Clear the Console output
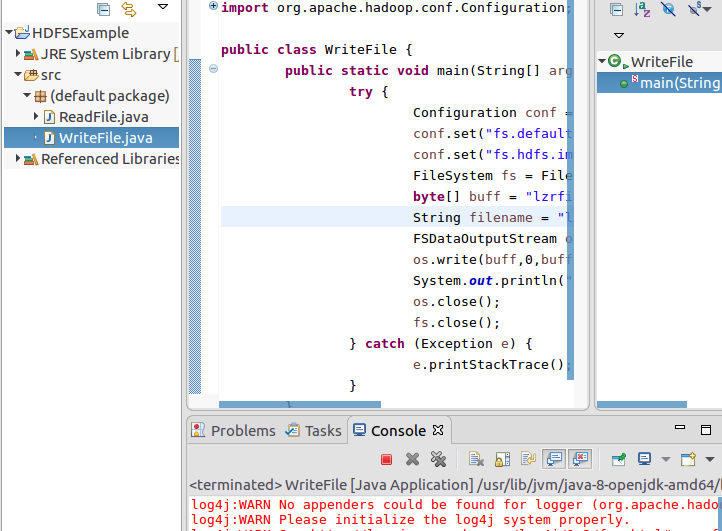722x531 pixels. pos(476,459)
